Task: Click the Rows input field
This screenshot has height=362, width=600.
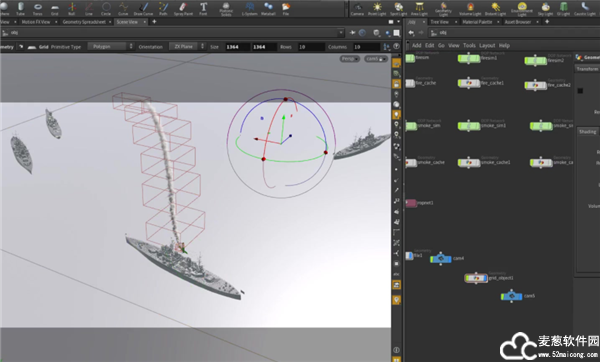Action: [311, 47]
